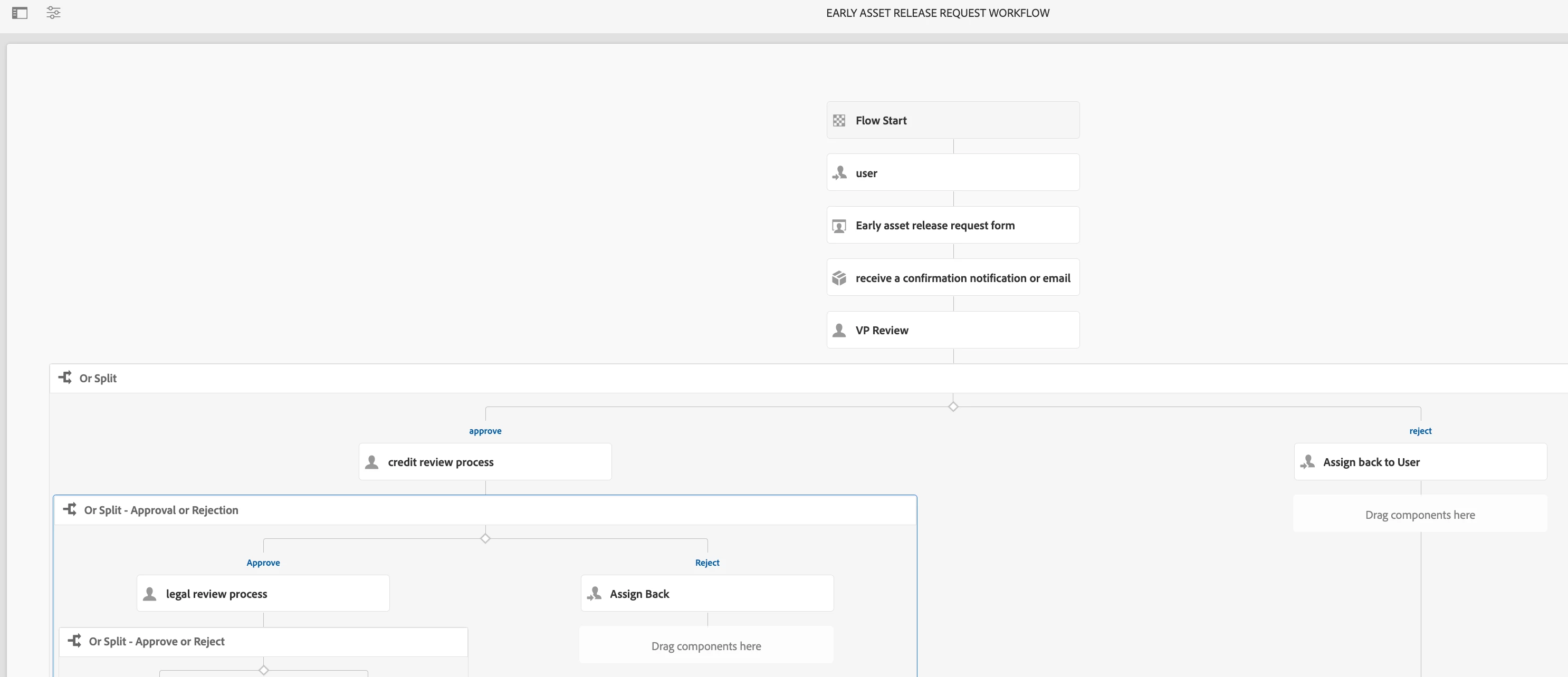Viewport: 1568px width, 677px height.
Task: Select the Assign Back step
Action: (x=706, y=594)
